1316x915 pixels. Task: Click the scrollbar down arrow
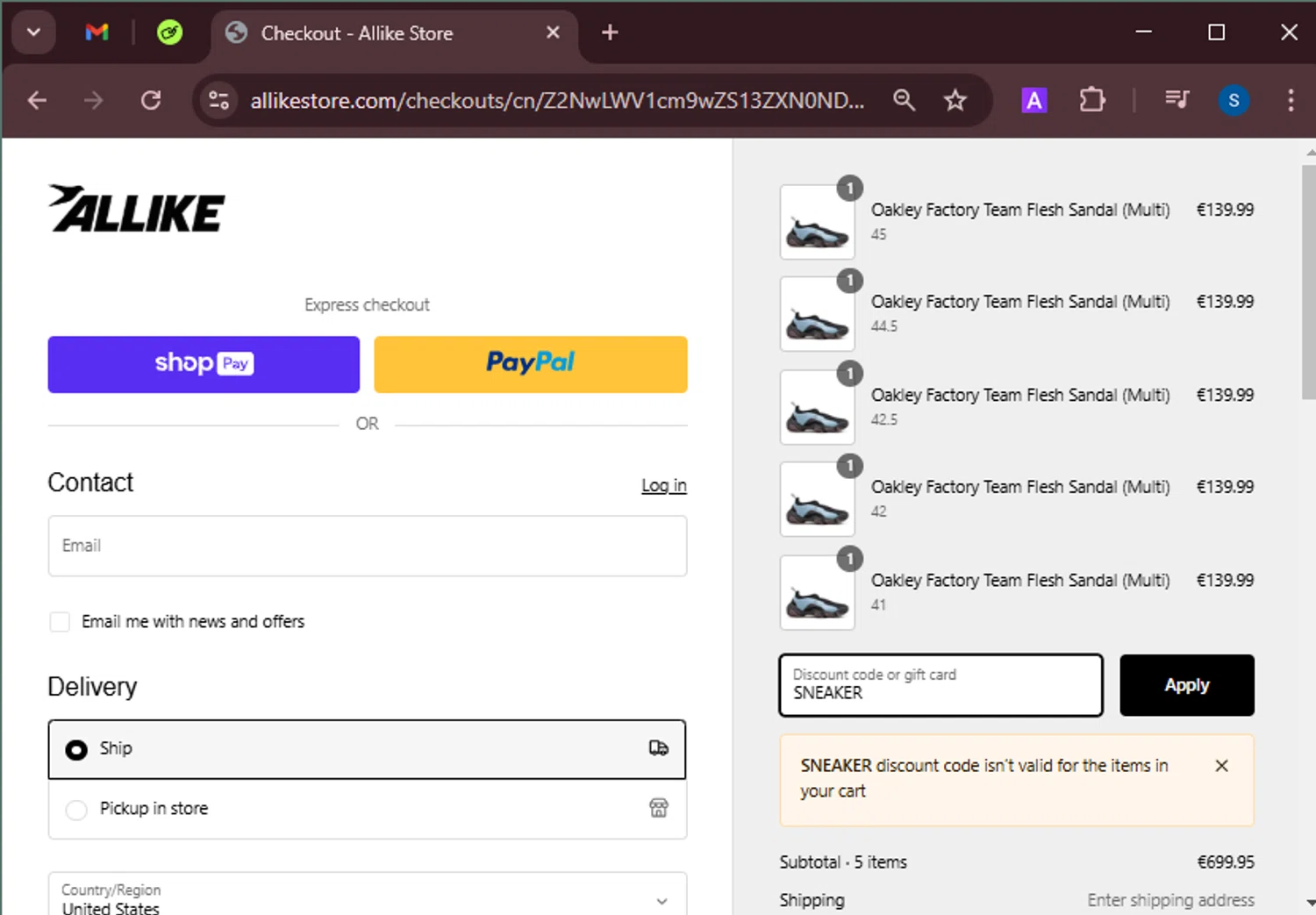pyautogui.click(x=1310, y=902)
